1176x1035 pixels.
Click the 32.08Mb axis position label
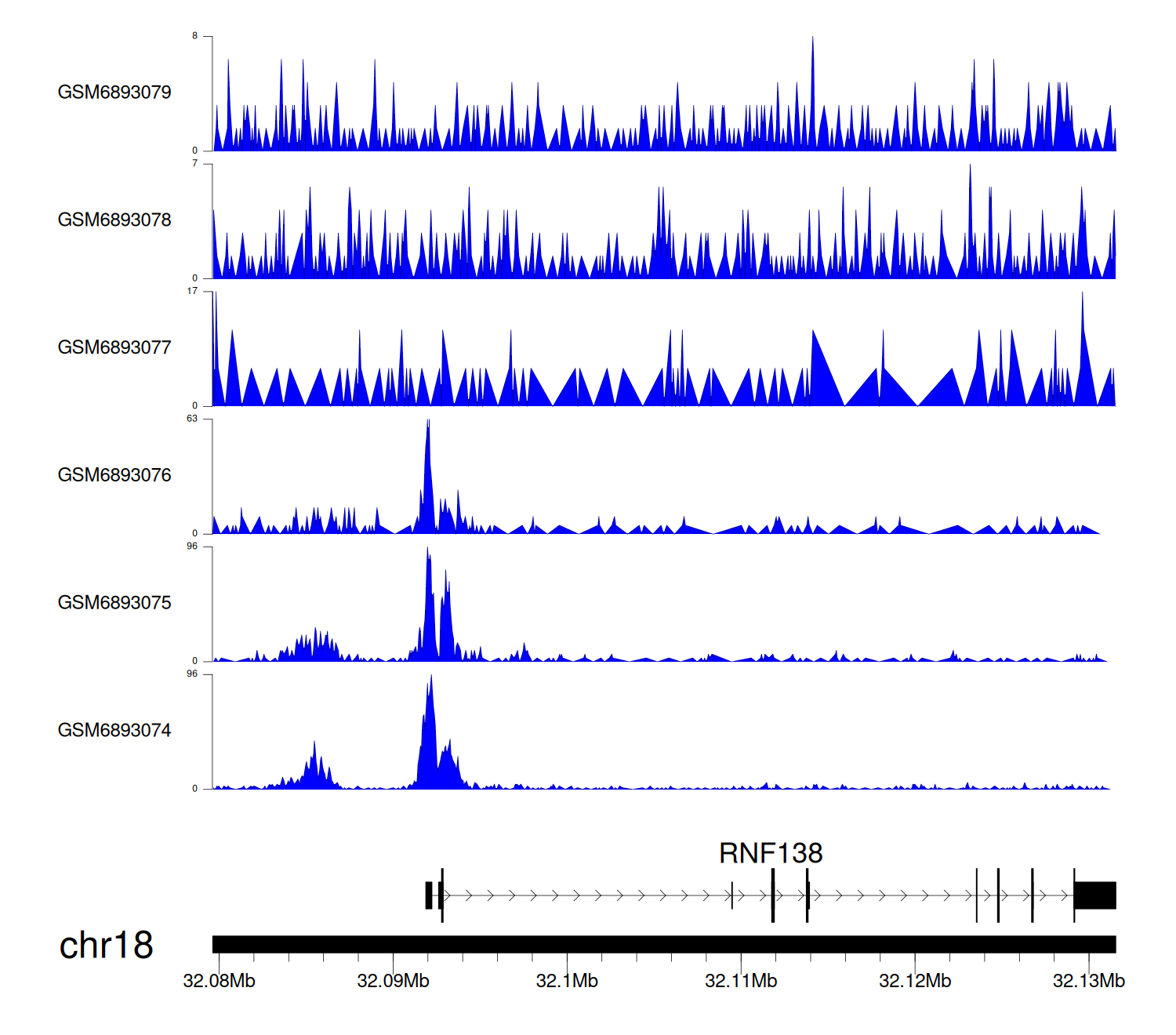point(219,981)
